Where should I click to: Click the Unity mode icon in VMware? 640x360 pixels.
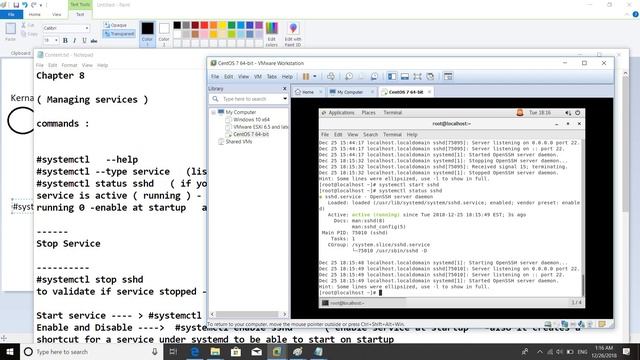coord(430,76)
